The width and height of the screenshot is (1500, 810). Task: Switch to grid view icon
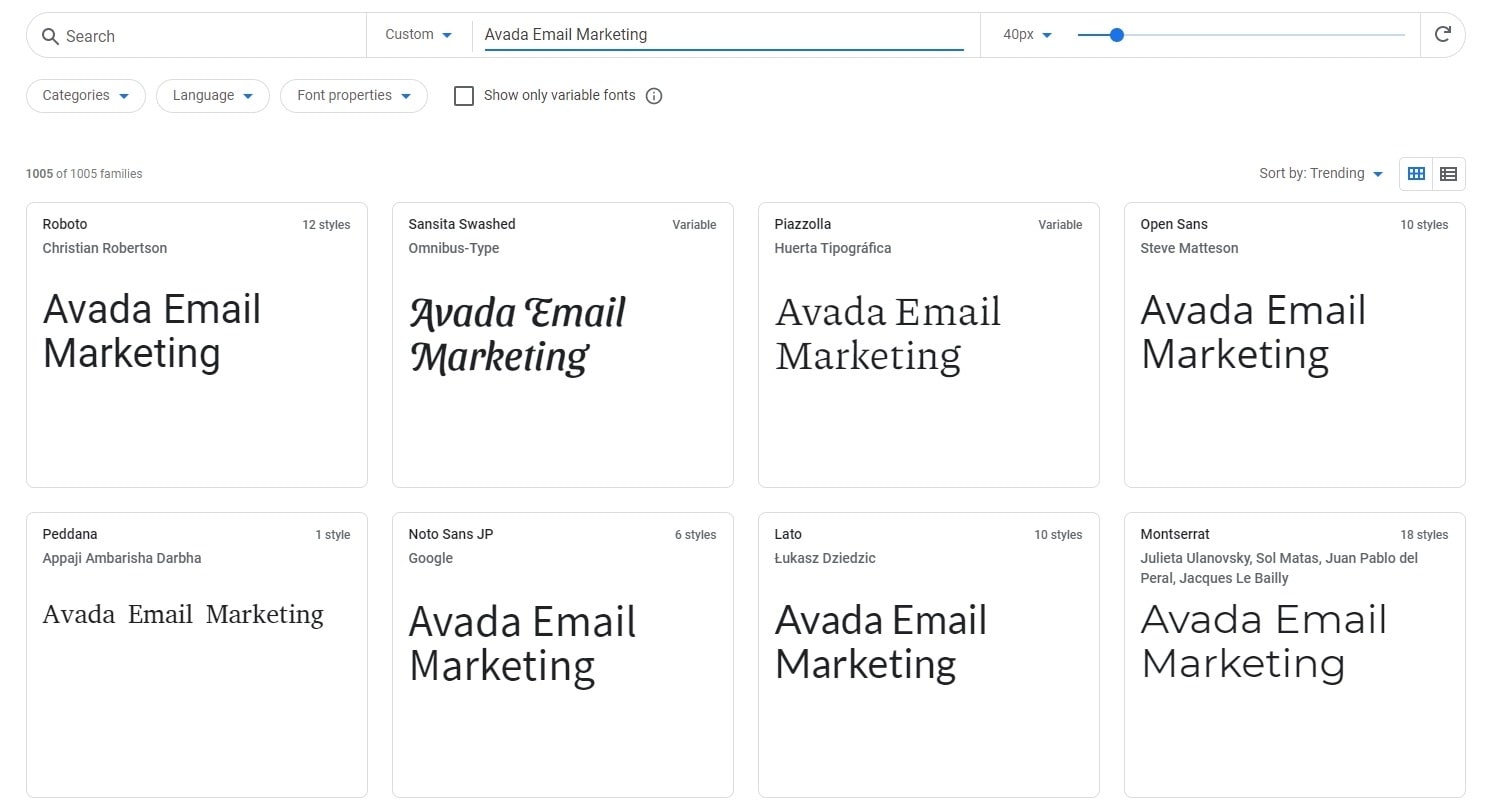tap(1416, 174)
